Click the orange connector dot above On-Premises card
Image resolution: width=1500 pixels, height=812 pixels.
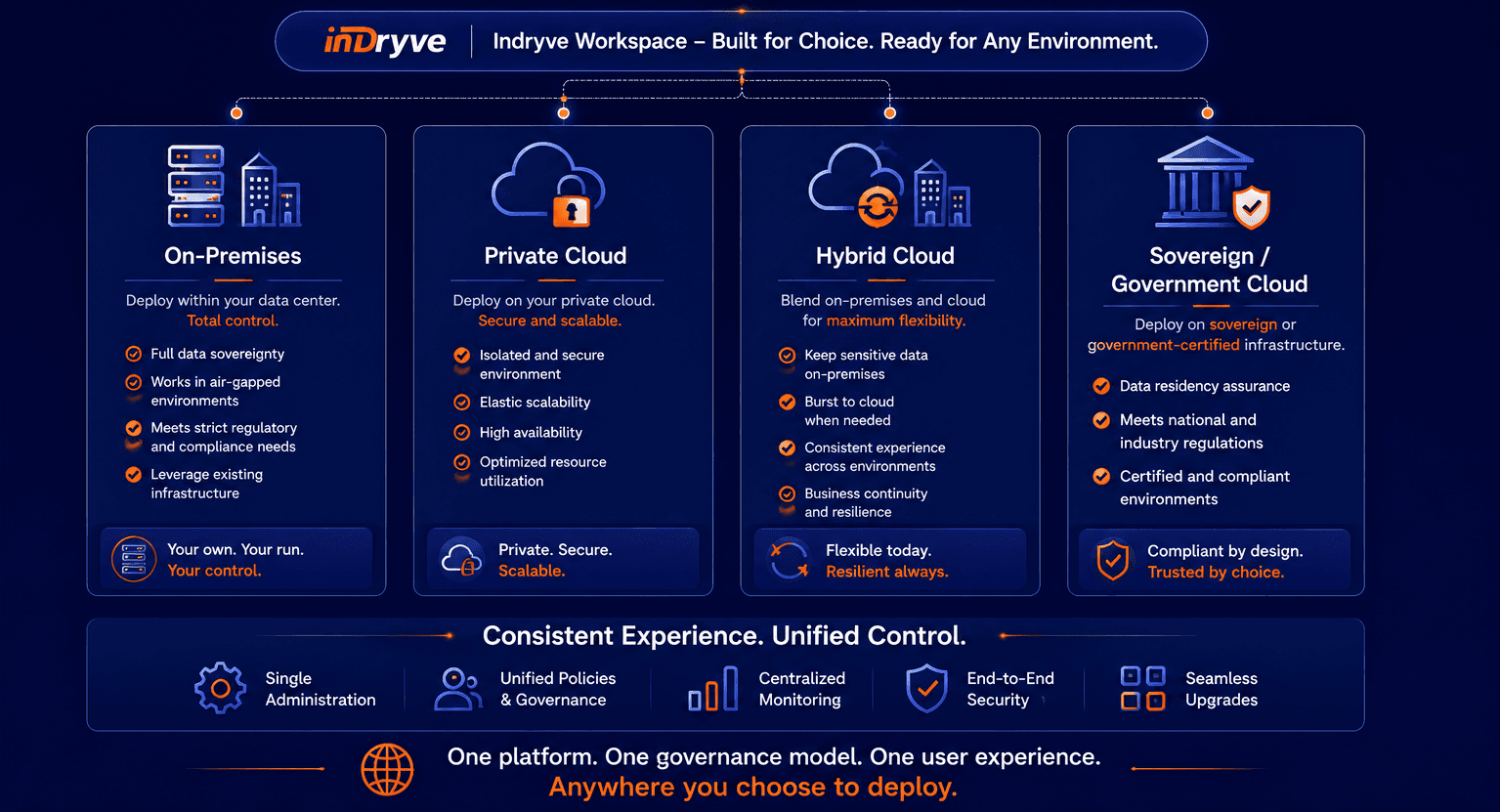click(x=236, y=113)
